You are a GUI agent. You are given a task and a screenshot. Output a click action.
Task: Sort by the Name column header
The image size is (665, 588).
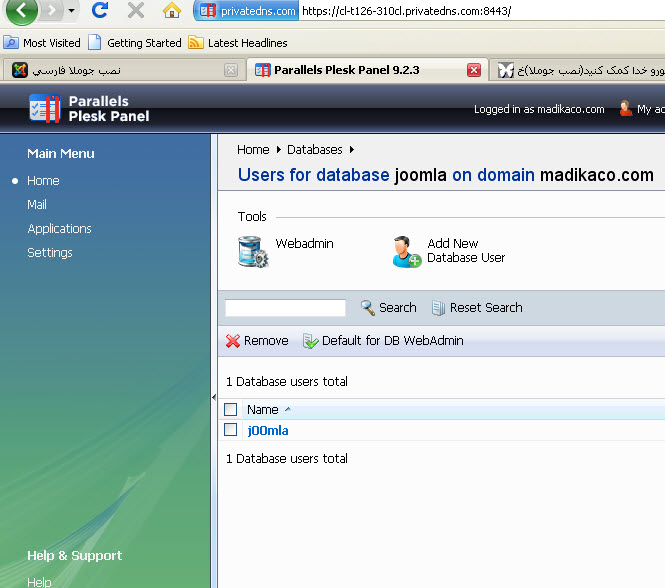pyautogui.click(x=263, y=410)
